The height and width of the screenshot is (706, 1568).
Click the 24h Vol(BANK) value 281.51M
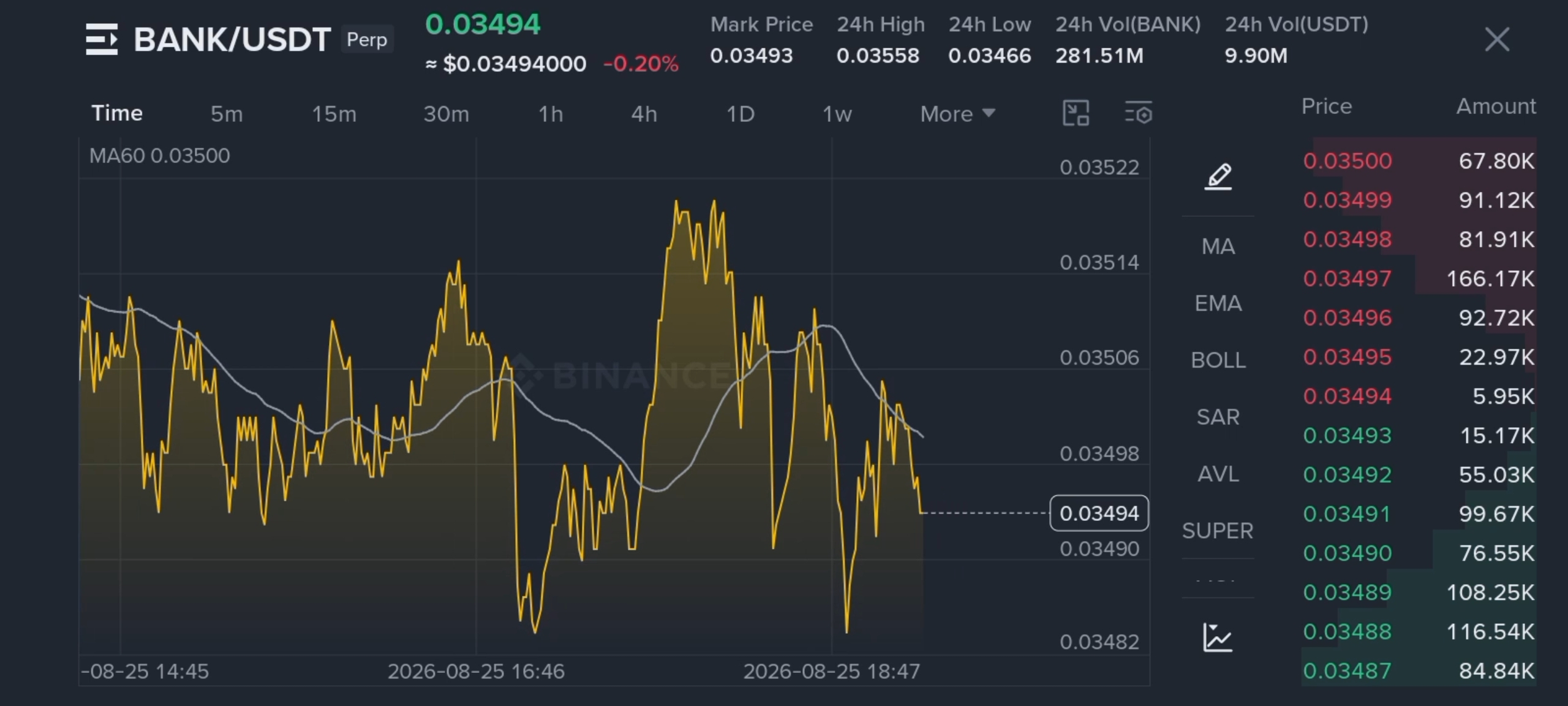[x=1099, y=56]
